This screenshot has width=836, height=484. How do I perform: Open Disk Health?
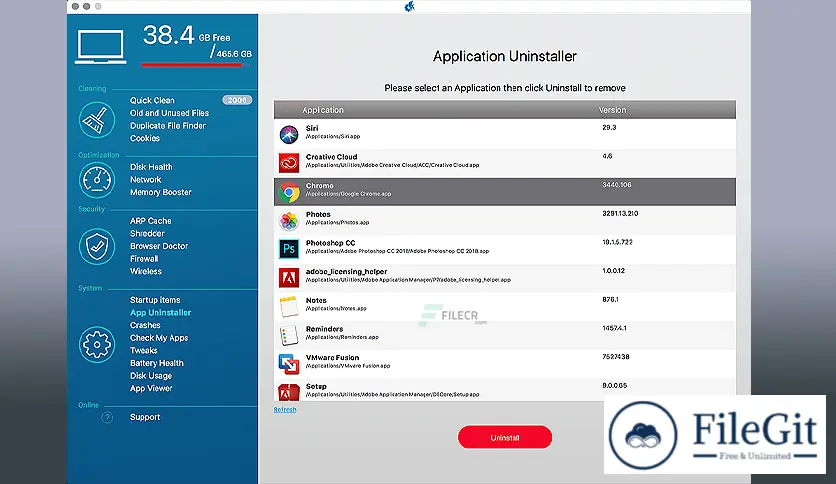(151, 167)
